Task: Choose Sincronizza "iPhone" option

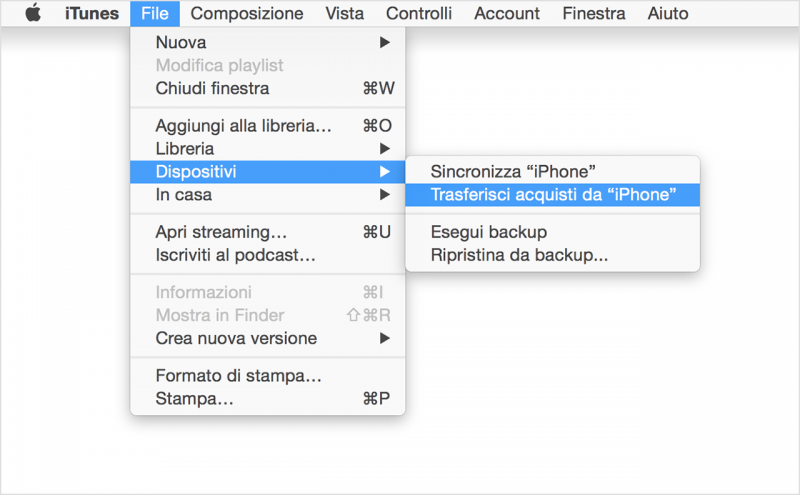Action: point(553,171)
